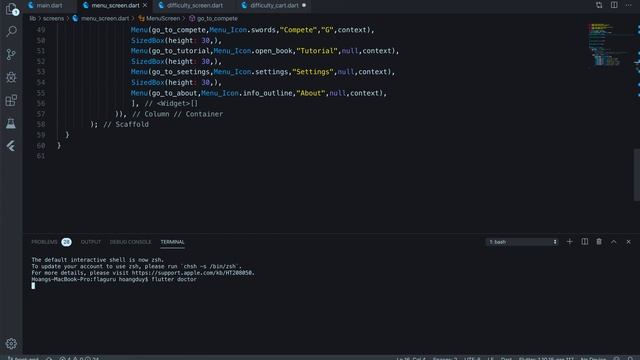Image resolution: width=640 pixels, height=360 pixels.
Task: Click the editor vertical scrollbar thumb
Action: 636,175
